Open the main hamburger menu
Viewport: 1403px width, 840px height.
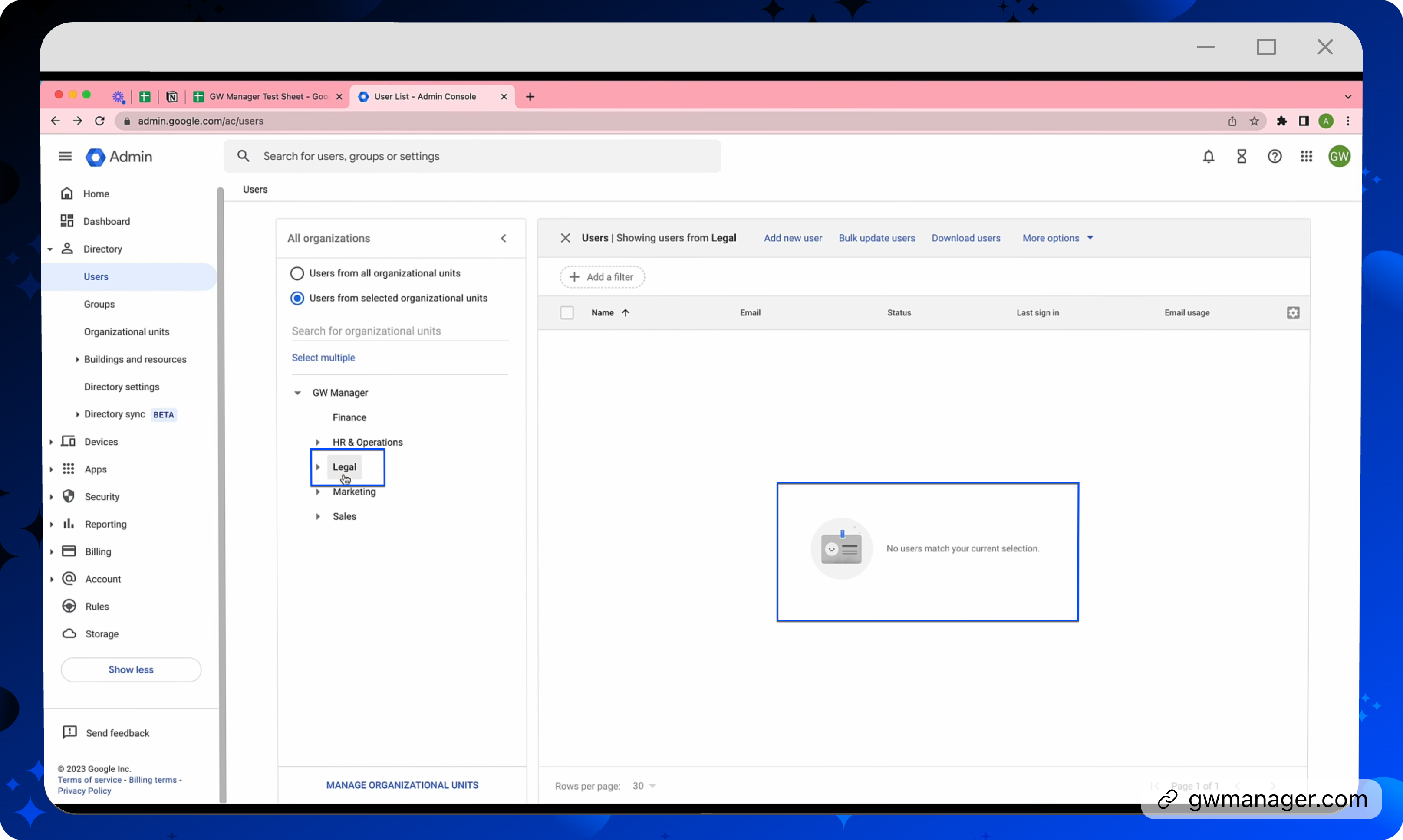point(65,156)
